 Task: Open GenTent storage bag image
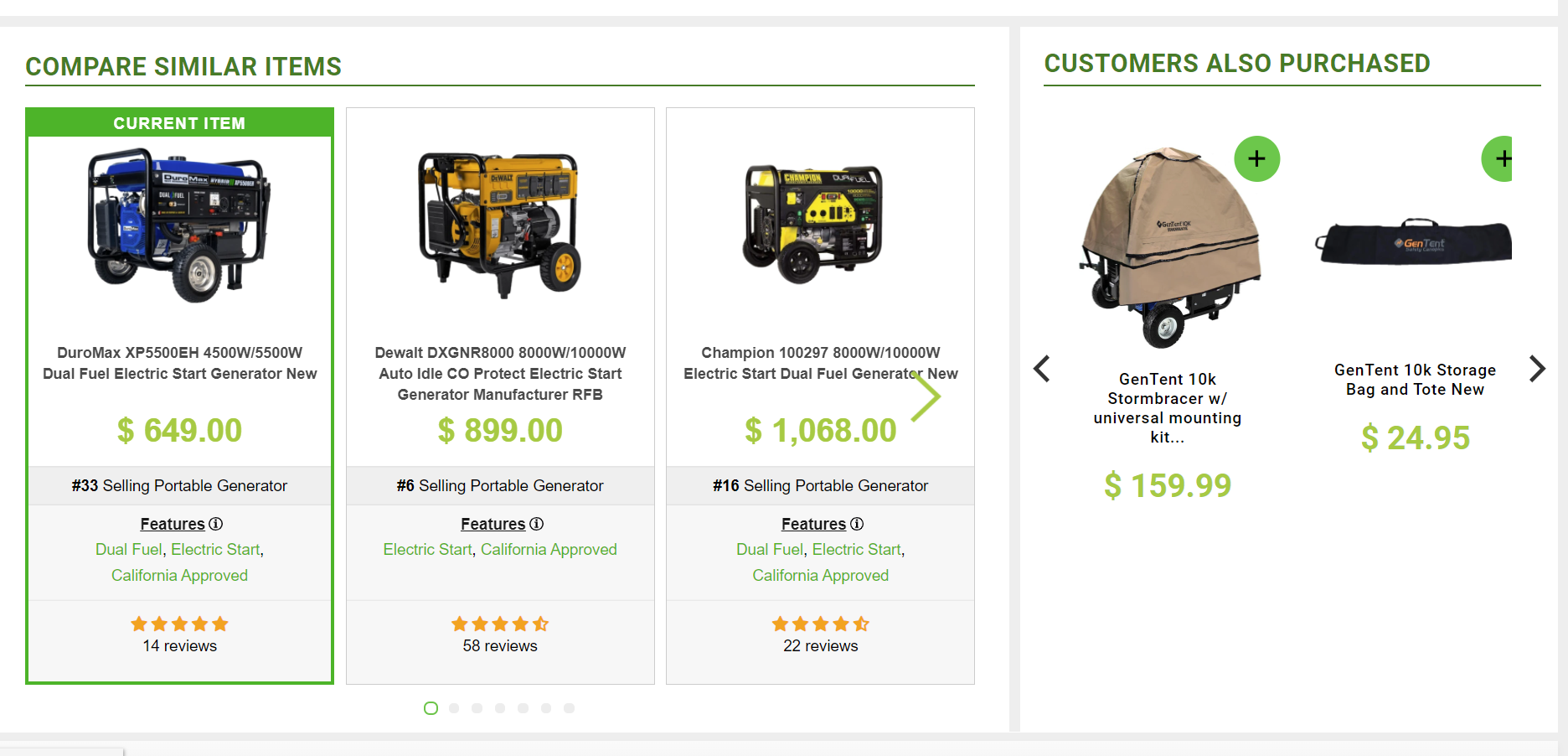pyautogui.click(x=1414, y=241)
